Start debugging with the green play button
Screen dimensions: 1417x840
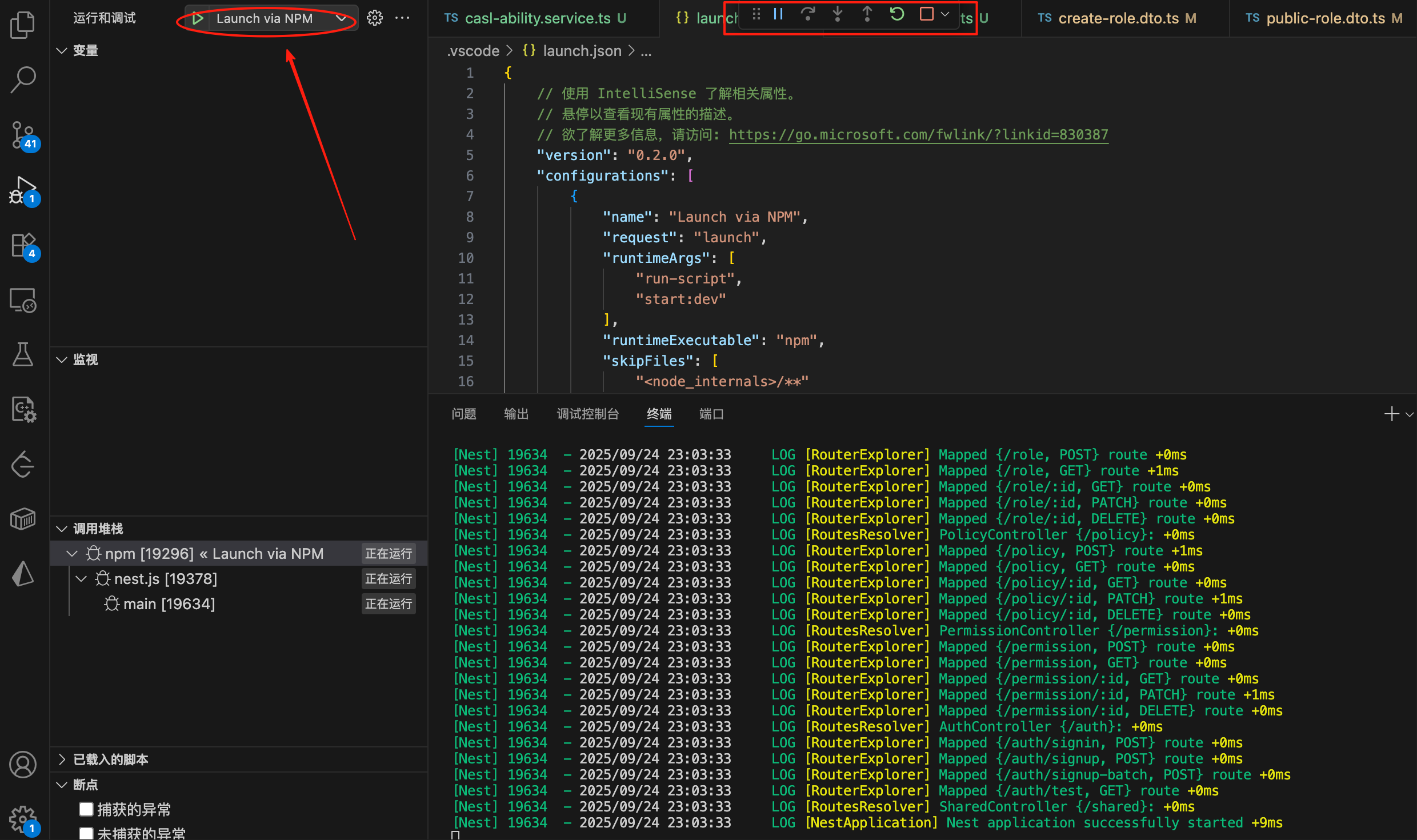pos(198,18)
